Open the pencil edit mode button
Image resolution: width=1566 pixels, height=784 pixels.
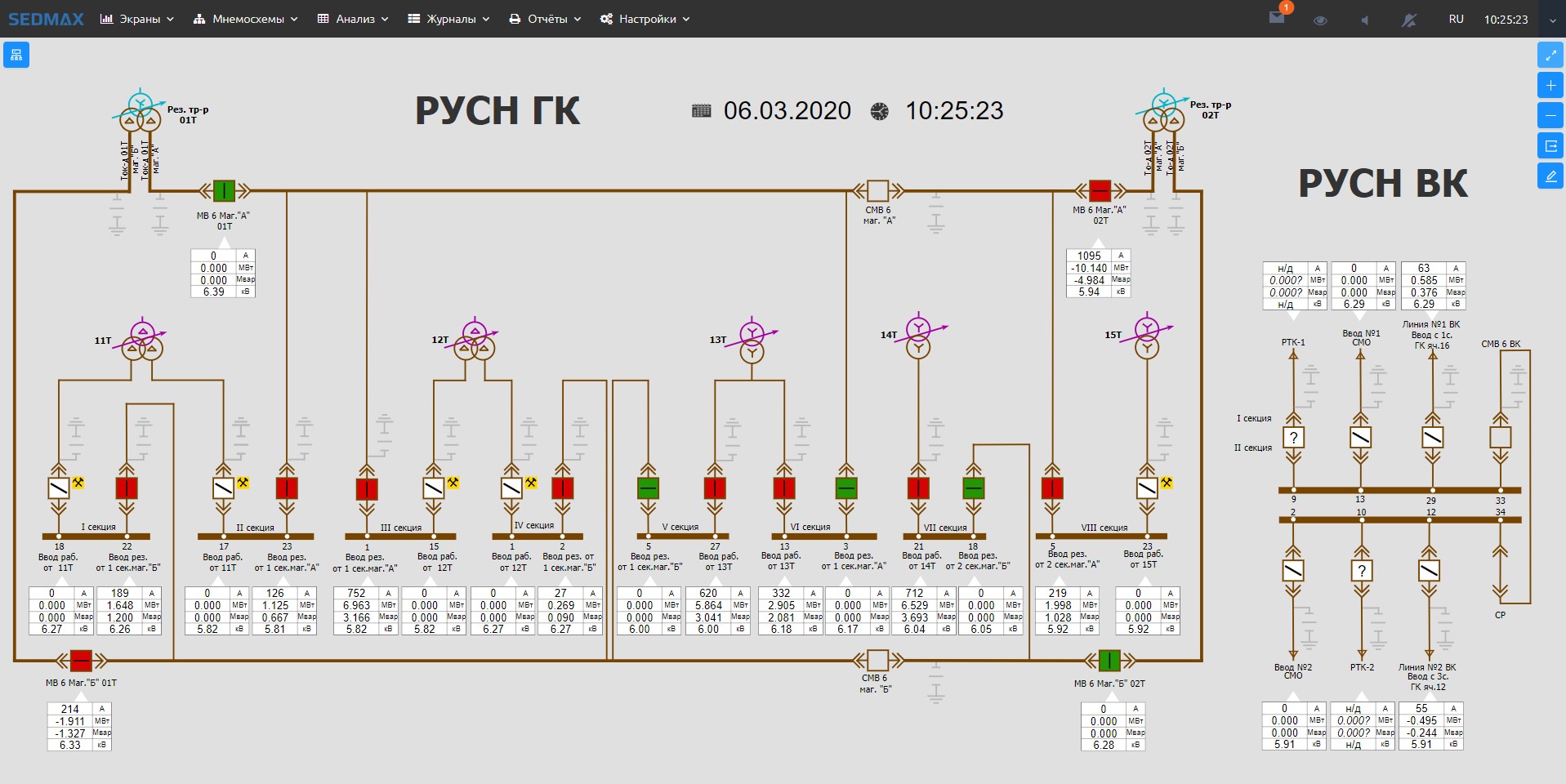1550,176
